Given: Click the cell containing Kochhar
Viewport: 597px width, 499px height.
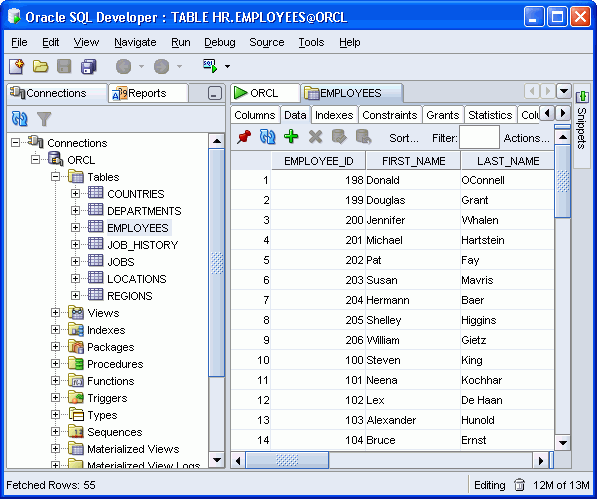Looking at the screenshot, I should point(507,380).
